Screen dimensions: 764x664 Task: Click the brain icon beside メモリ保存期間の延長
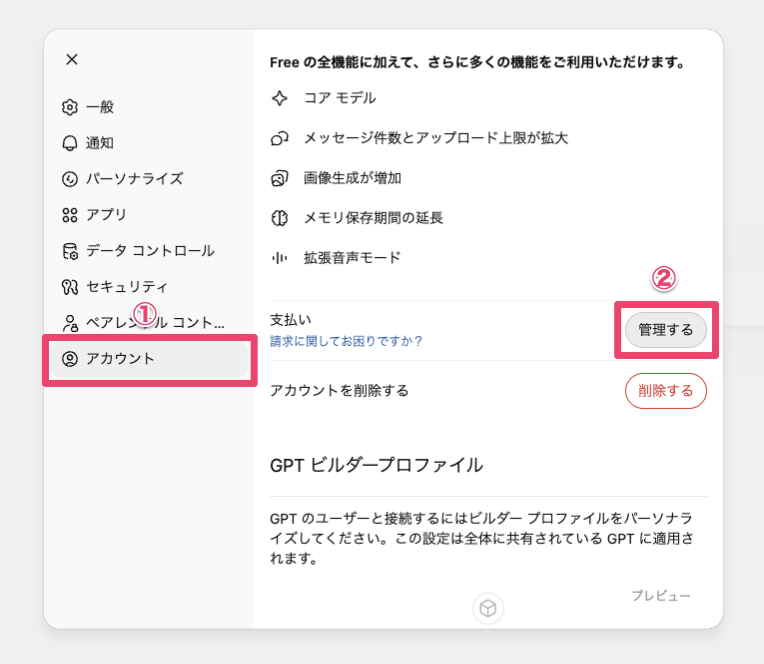tap(280, 218)
